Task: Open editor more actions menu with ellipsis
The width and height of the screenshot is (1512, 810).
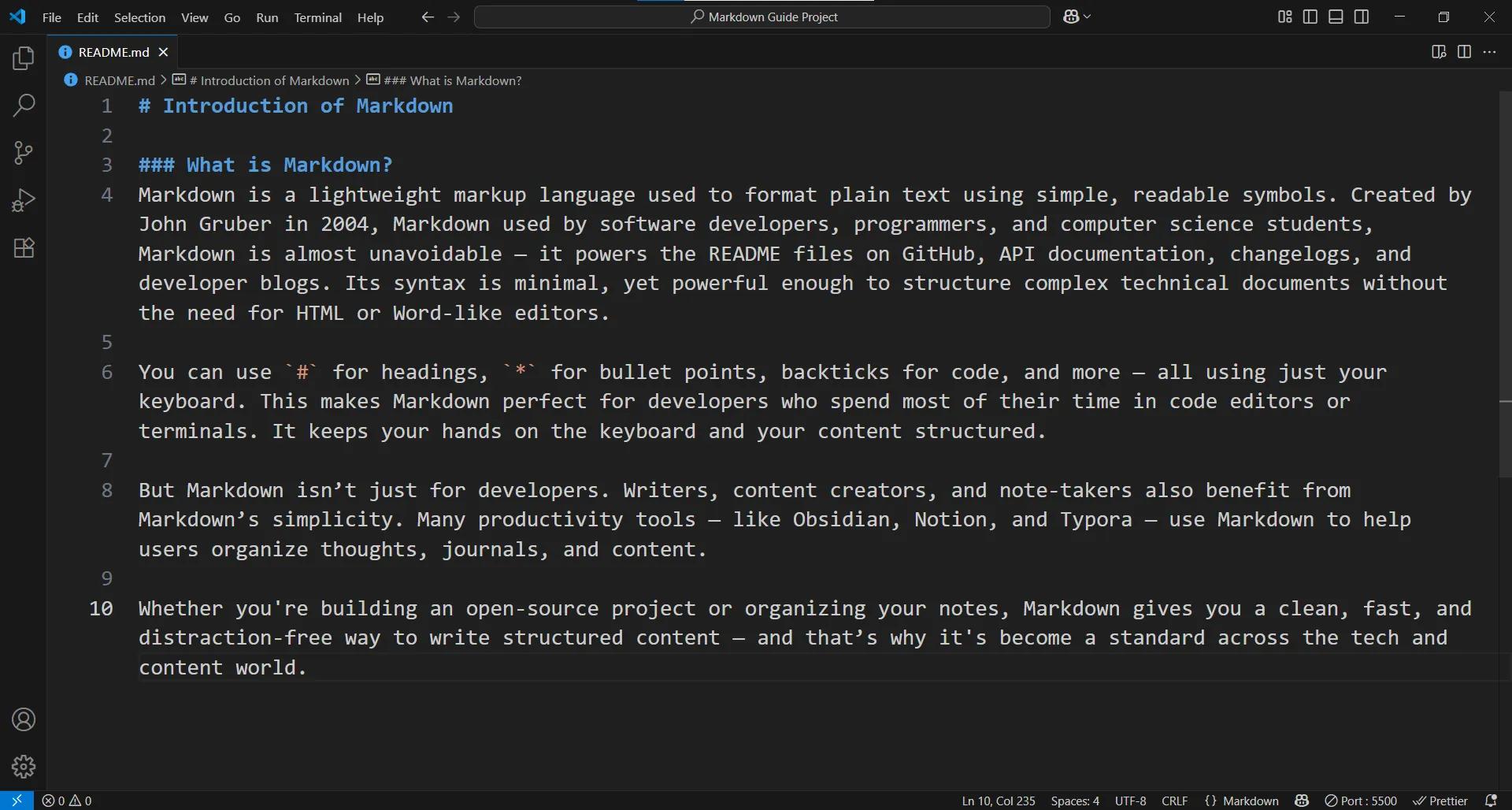Action: click(x=1490, y=52)
